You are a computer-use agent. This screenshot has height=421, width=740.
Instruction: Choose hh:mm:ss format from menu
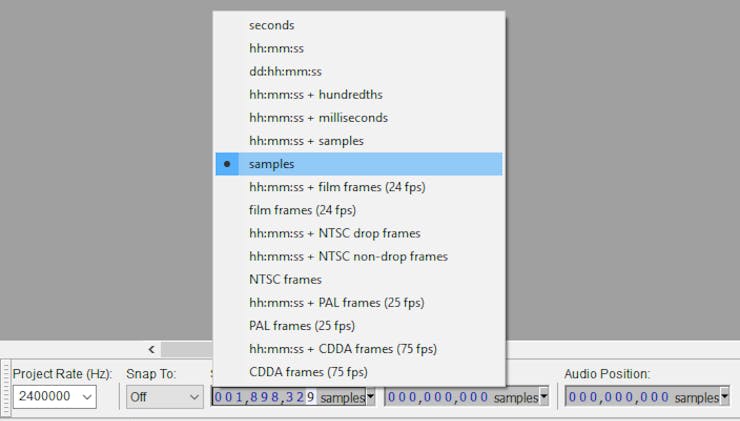pyautogui.click(x=359, y=48)
